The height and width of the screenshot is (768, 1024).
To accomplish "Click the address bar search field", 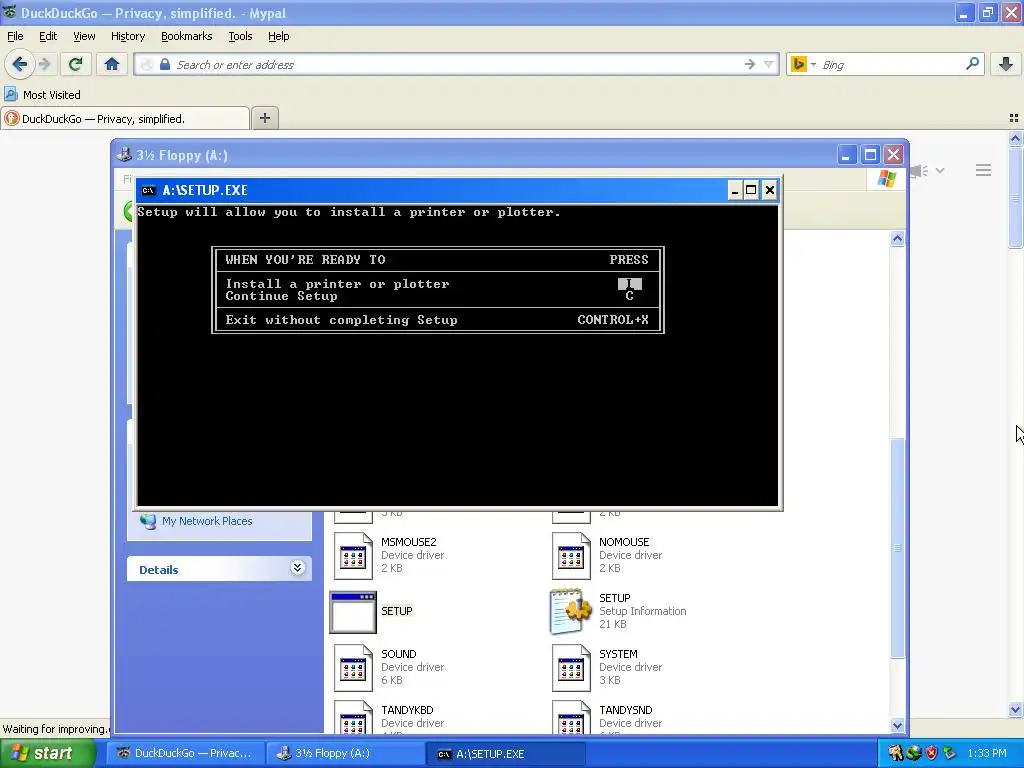I will pyautogui.click(x=457, y=64).
